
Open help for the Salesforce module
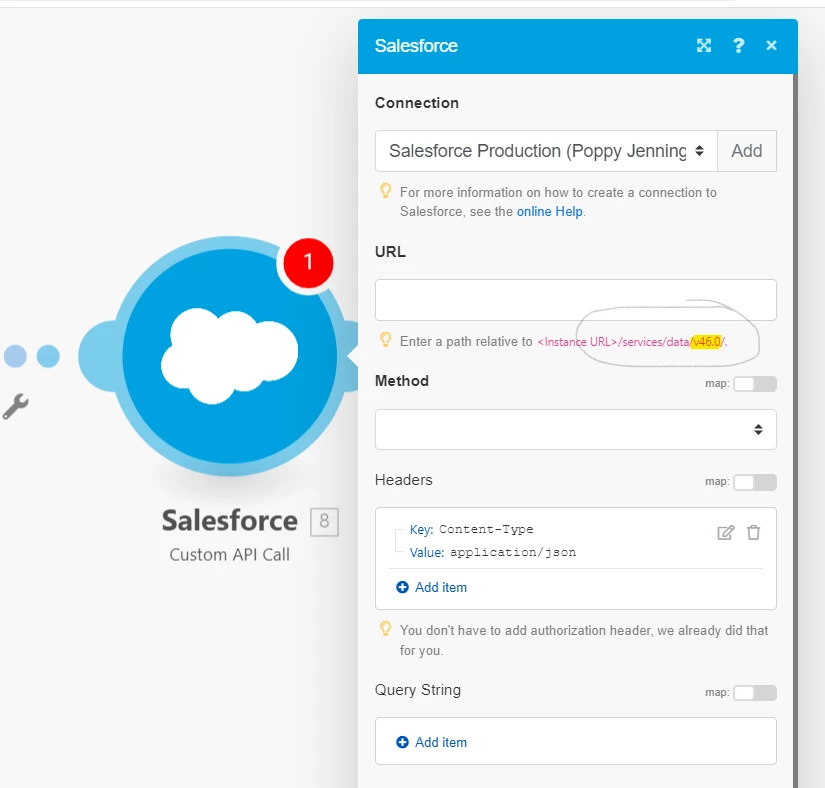tap(739, 46)
